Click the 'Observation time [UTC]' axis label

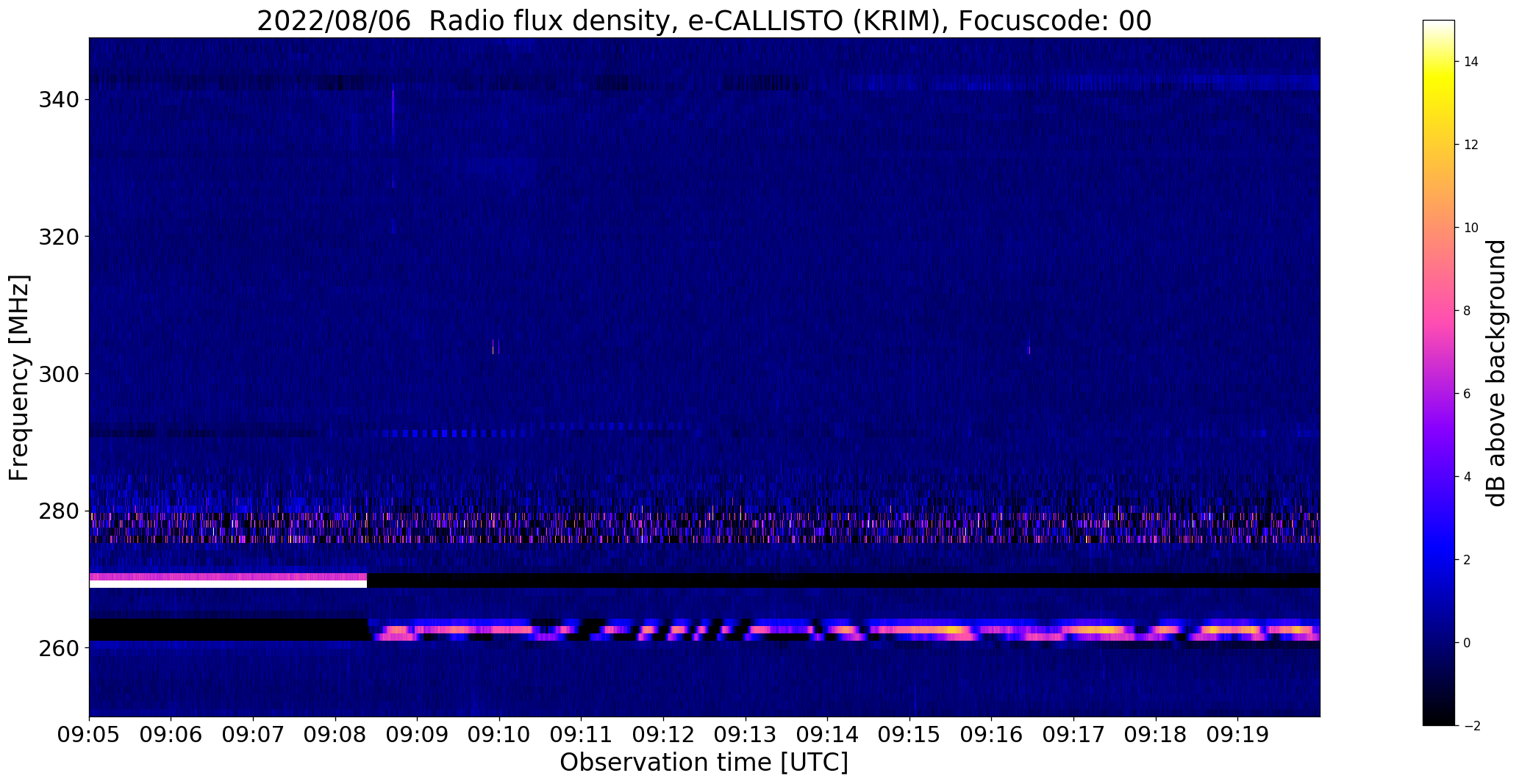pos(704,762)
